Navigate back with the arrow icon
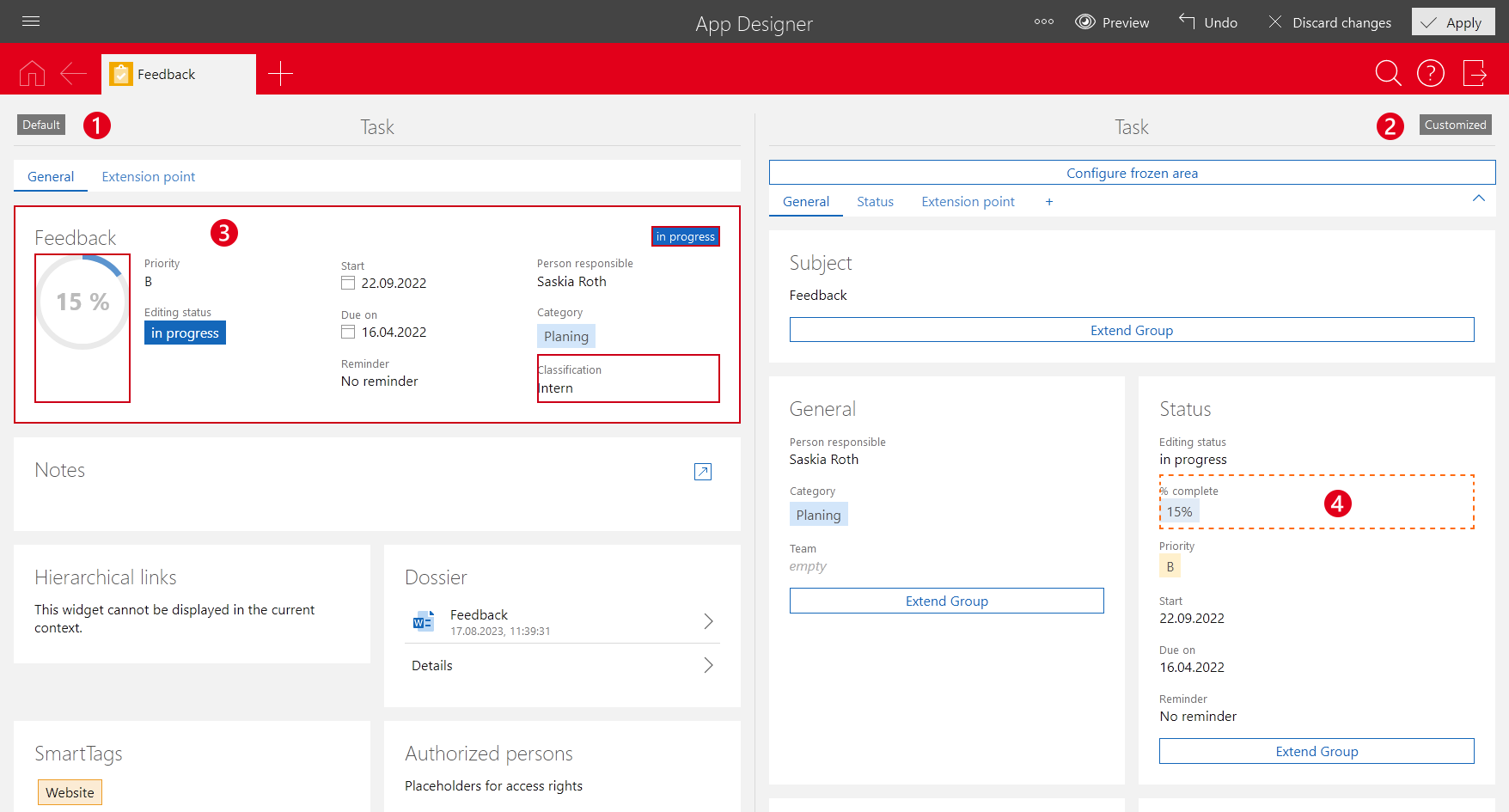Viewport: 1509px width, 812px height. (73, 74)
